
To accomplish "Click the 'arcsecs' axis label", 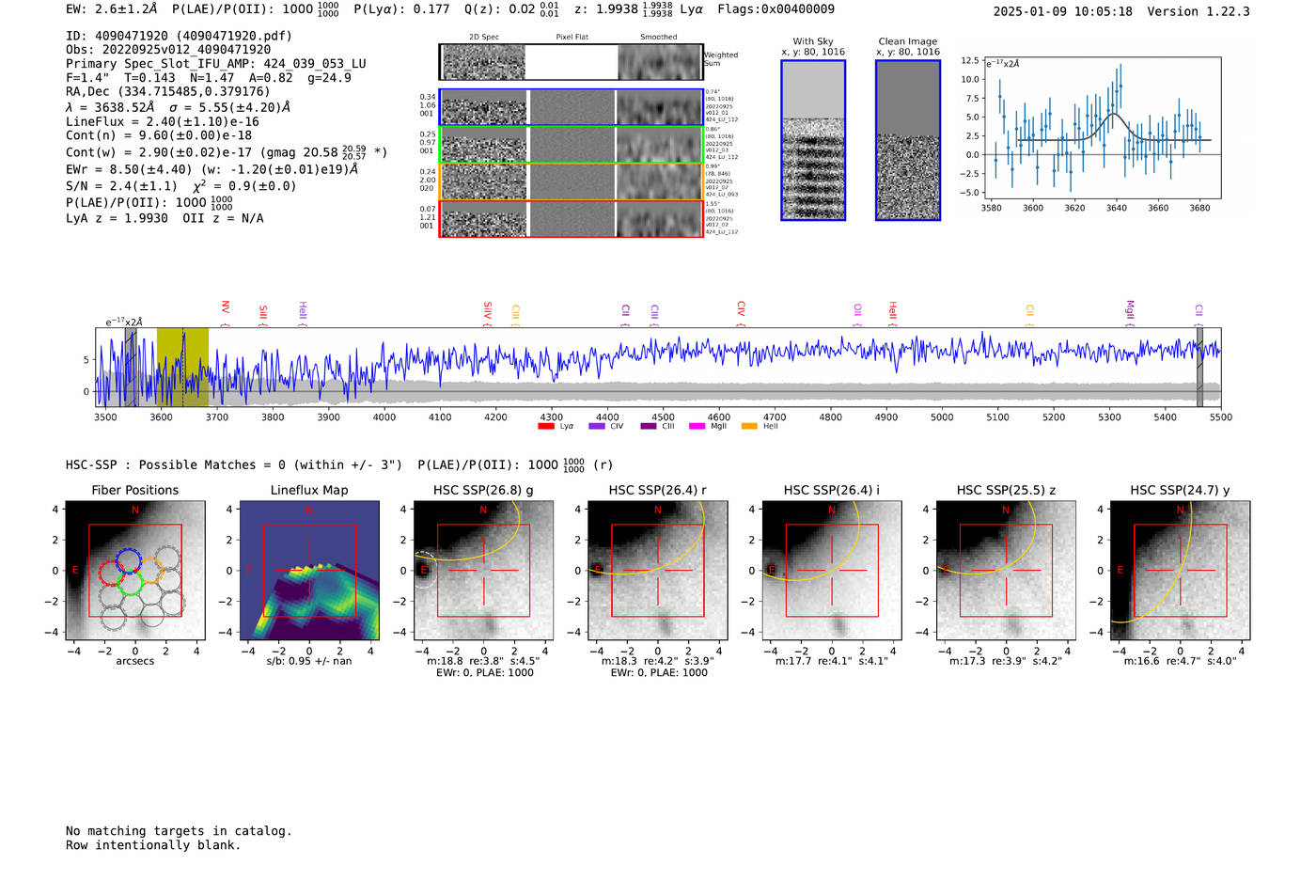I will point(135,661).
